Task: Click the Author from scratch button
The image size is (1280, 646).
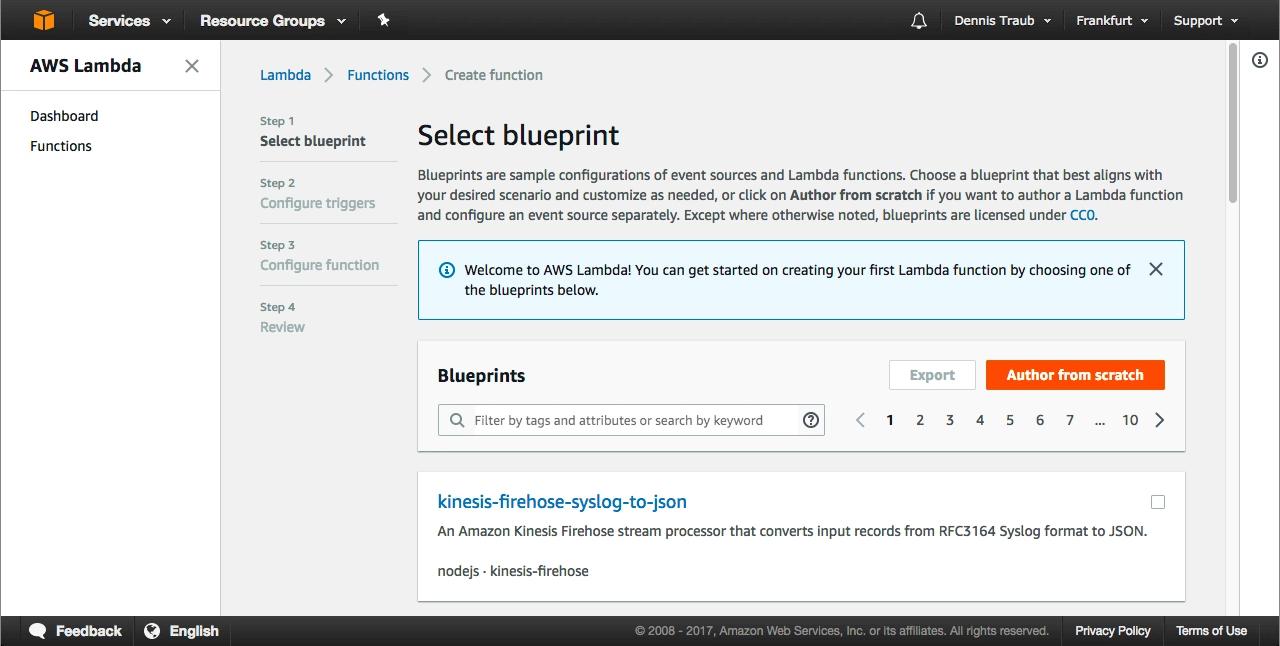Action: 1074,375
